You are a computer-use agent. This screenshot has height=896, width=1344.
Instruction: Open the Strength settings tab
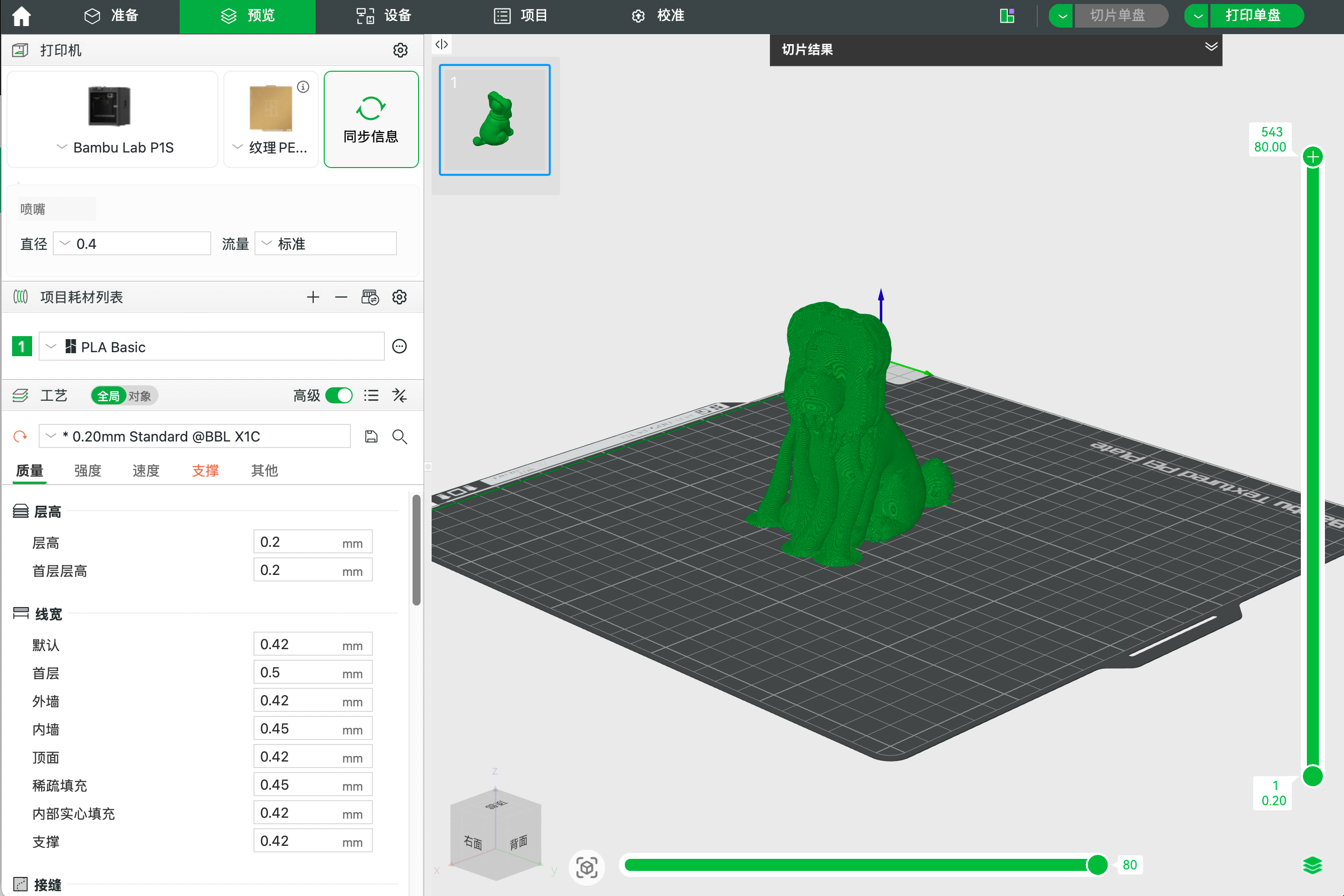pyautogui.click(x=88, y=470)
